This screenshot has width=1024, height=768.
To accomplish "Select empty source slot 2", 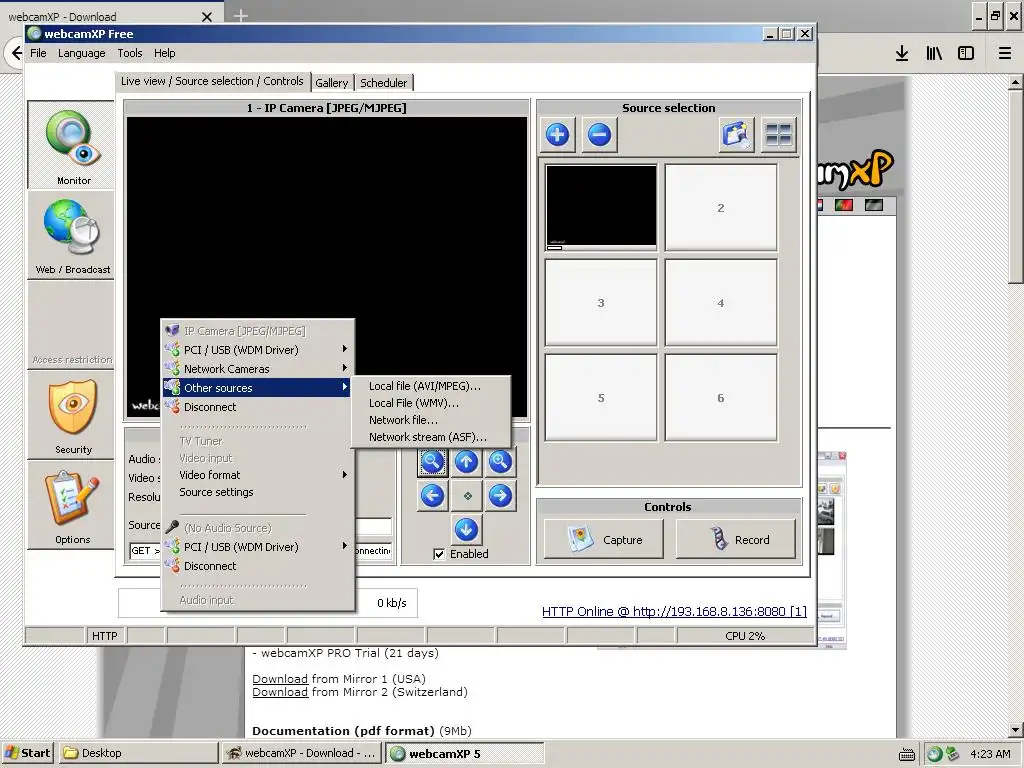I will point(721,207).
